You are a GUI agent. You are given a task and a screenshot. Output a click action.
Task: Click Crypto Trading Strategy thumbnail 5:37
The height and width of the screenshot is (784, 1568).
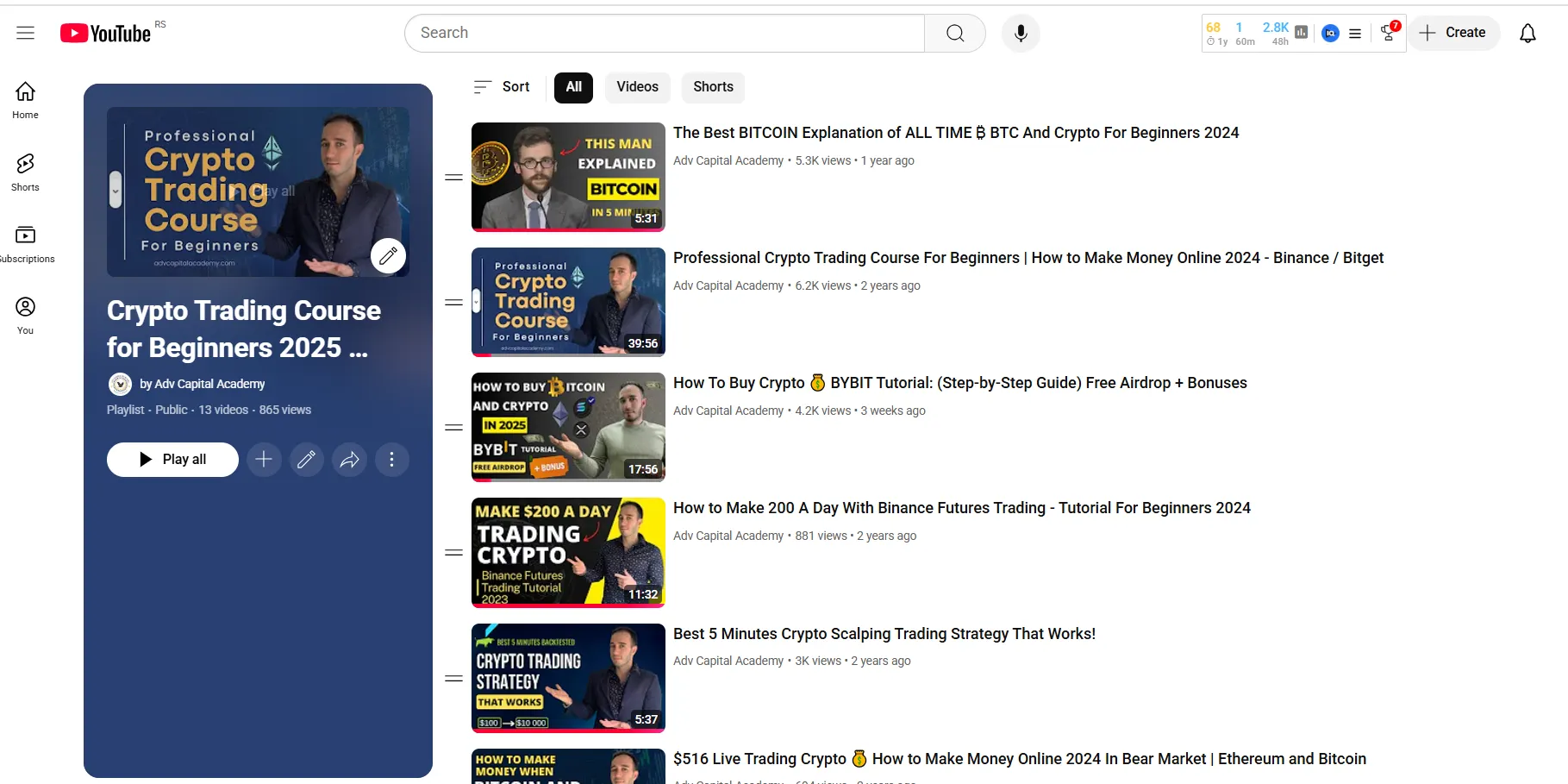[x=568, y=678]
